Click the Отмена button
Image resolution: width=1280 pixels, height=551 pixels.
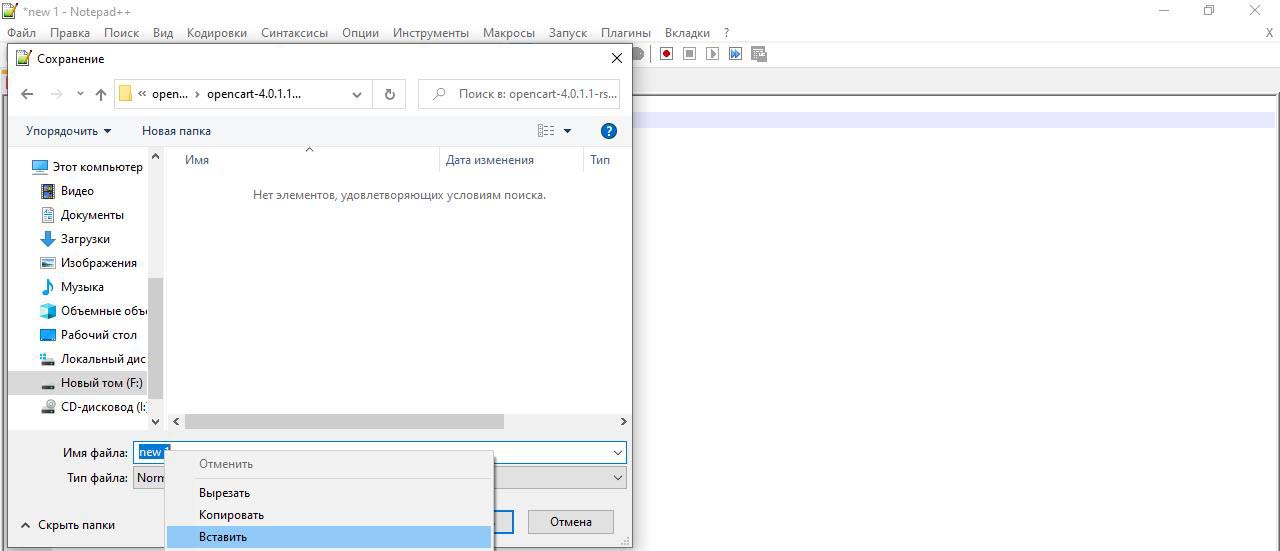pos(570,521)
